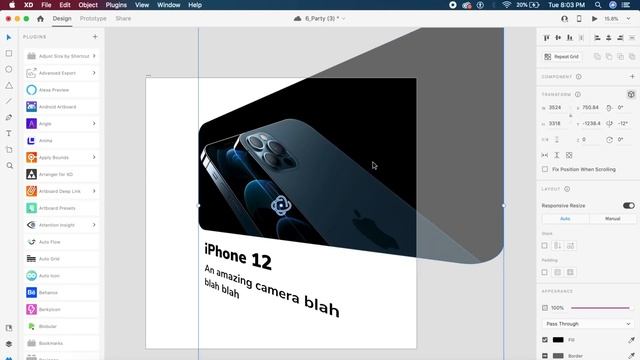
Task: Open the invite user icon
Action: coord(564,19)
